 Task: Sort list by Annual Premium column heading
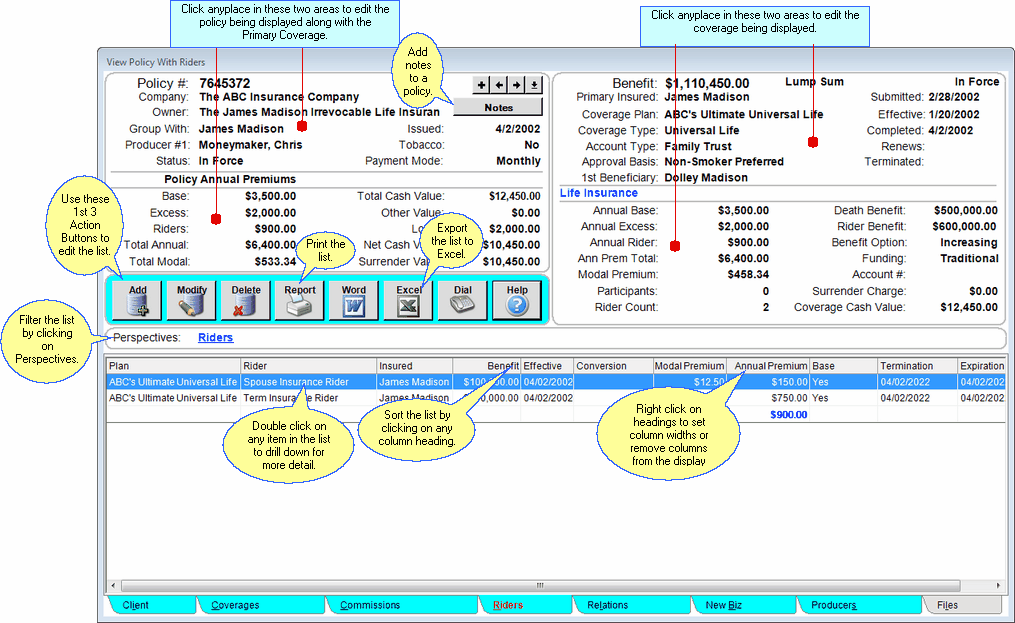click(770, 366)
